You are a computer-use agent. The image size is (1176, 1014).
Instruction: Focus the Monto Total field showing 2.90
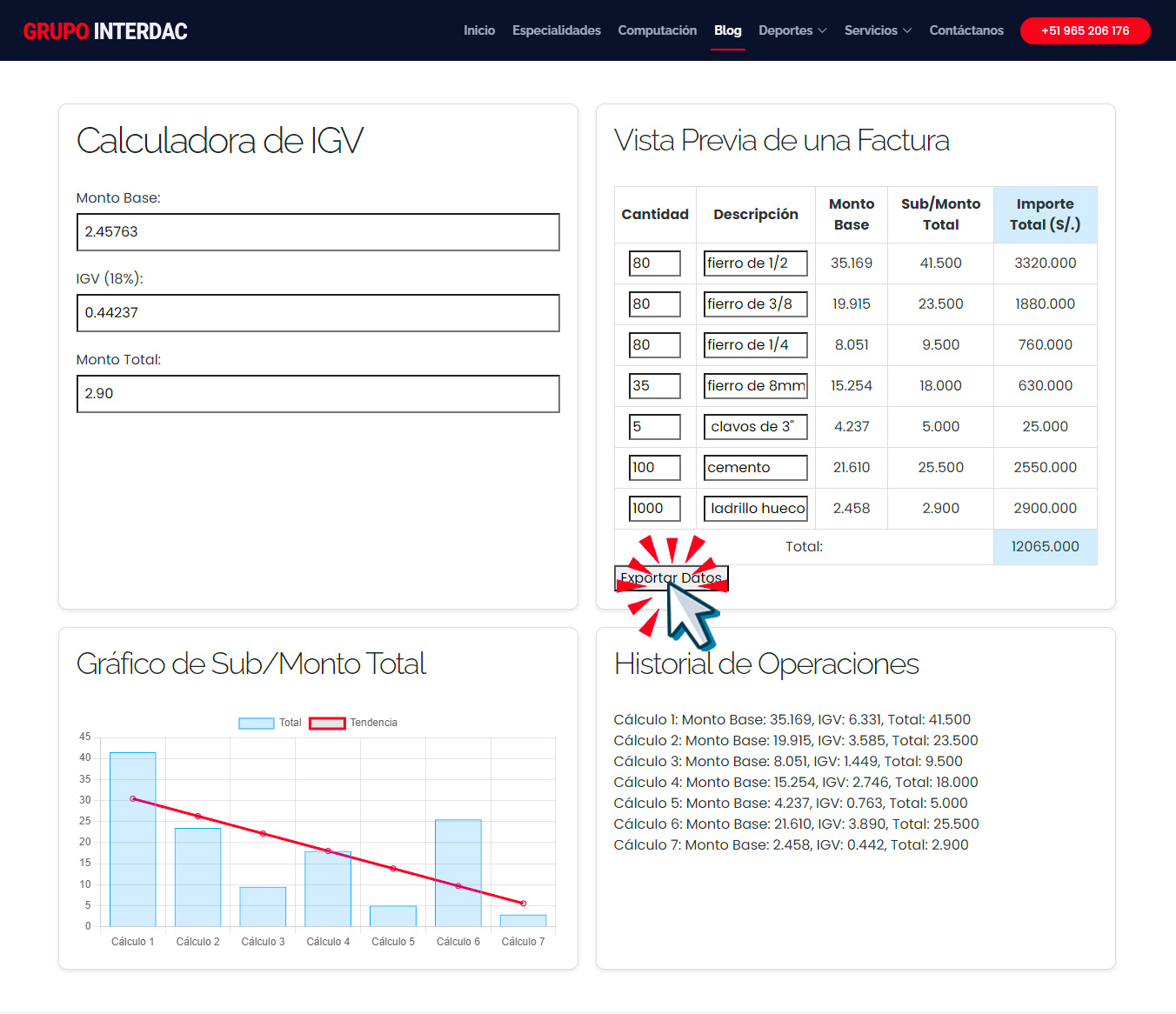[x=317, y=394]
